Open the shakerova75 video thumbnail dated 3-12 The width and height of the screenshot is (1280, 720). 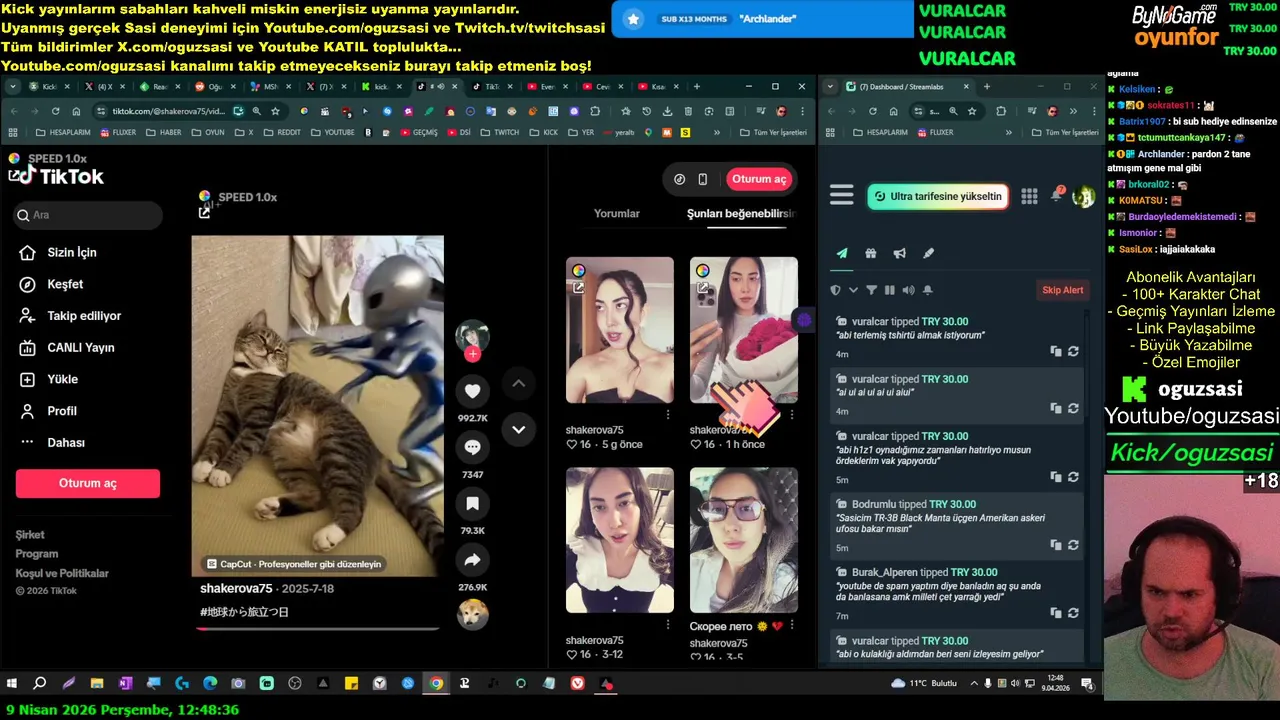(620, 540)
